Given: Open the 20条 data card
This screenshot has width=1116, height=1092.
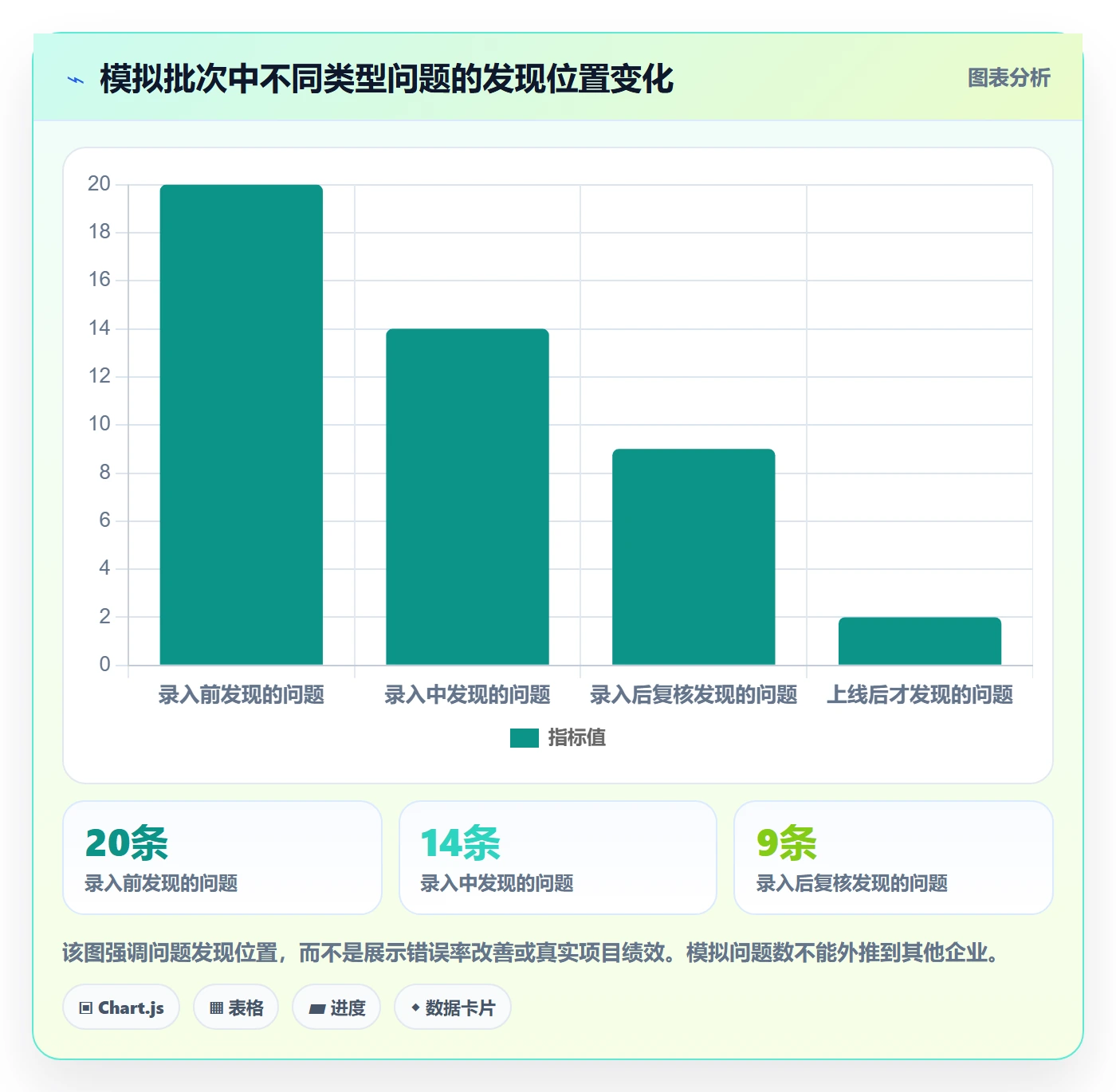Looking at the screenshot, I should tap(222, 858).
